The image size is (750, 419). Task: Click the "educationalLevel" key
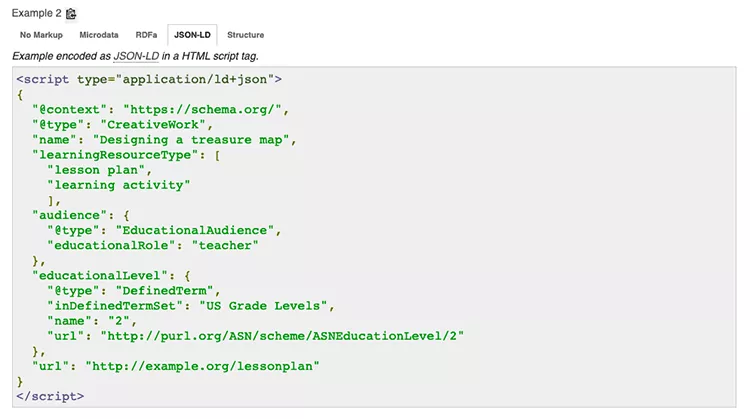[x=99, y=276]
